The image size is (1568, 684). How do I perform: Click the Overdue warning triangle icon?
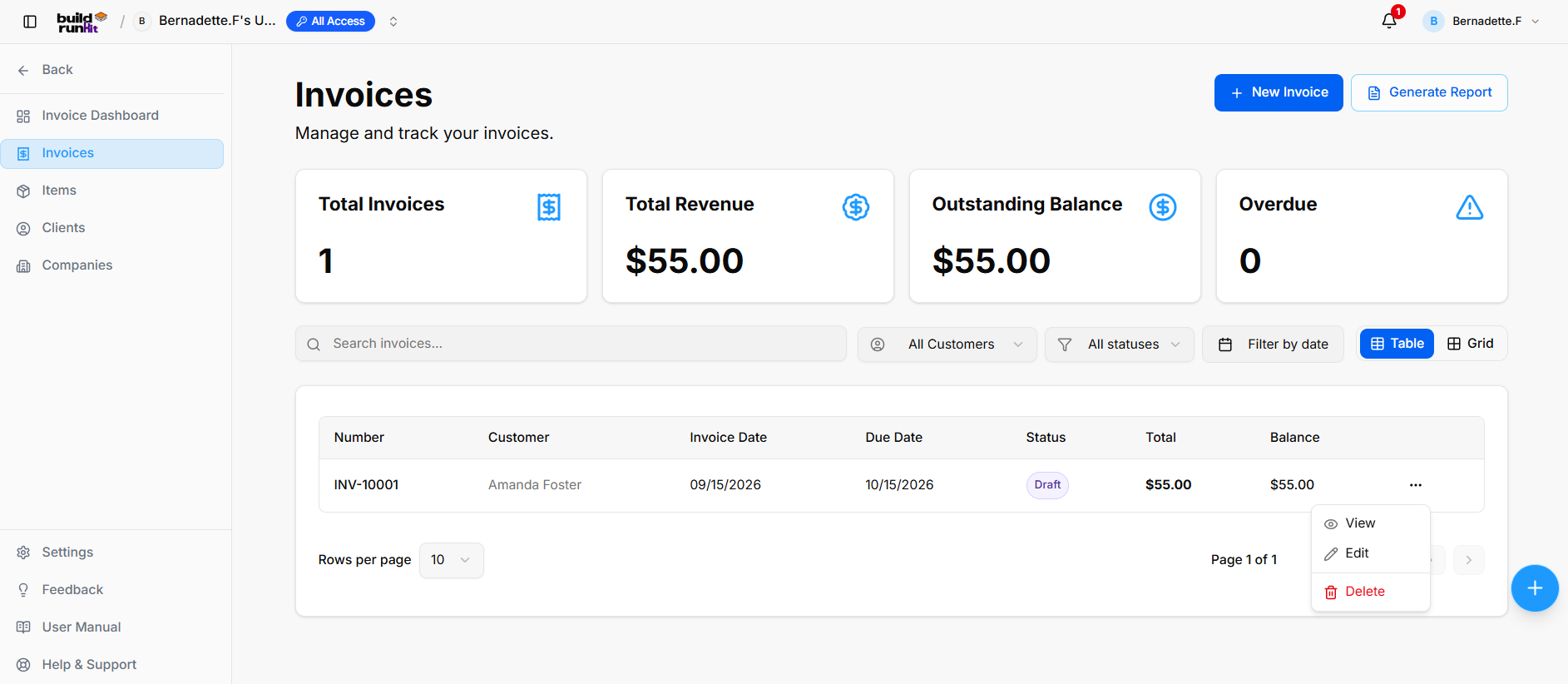tap(1470, 207)
